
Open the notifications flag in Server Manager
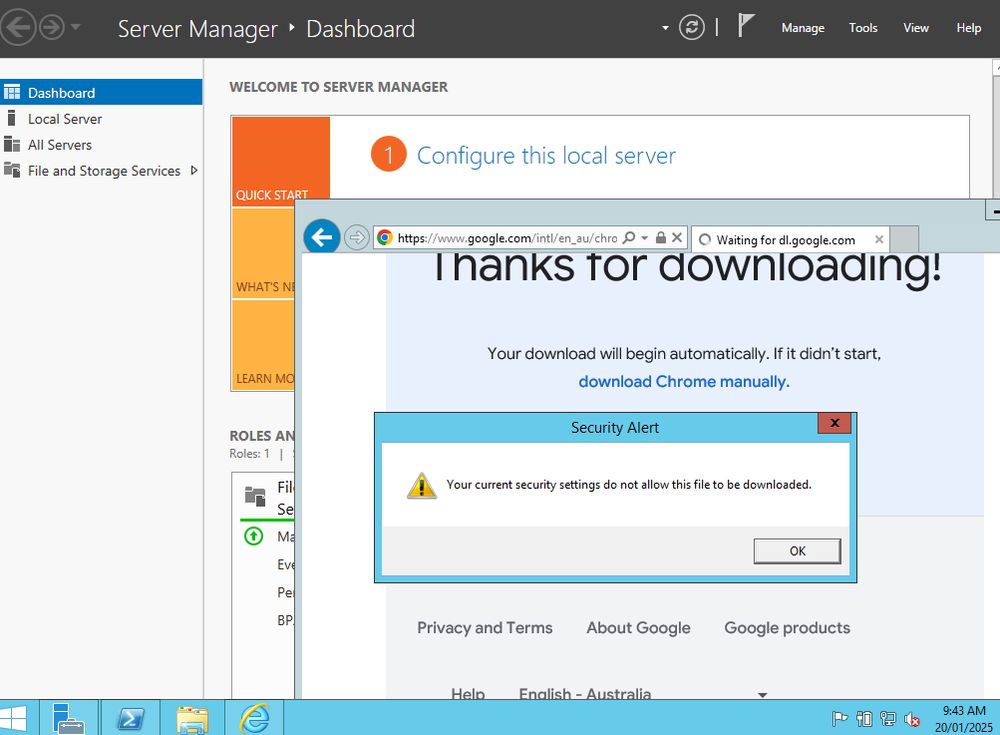(x=745, y=26)
